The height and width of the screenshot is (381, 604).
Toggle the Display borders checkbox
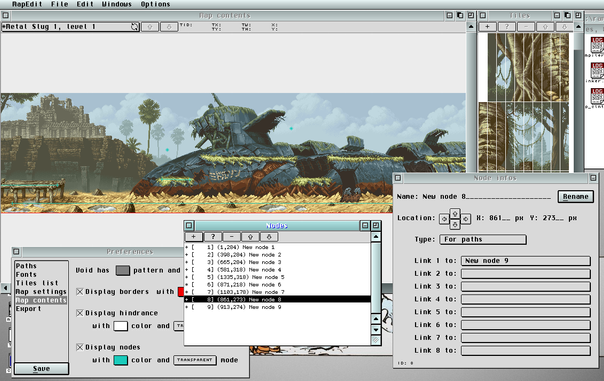click(x=80, y=292)
